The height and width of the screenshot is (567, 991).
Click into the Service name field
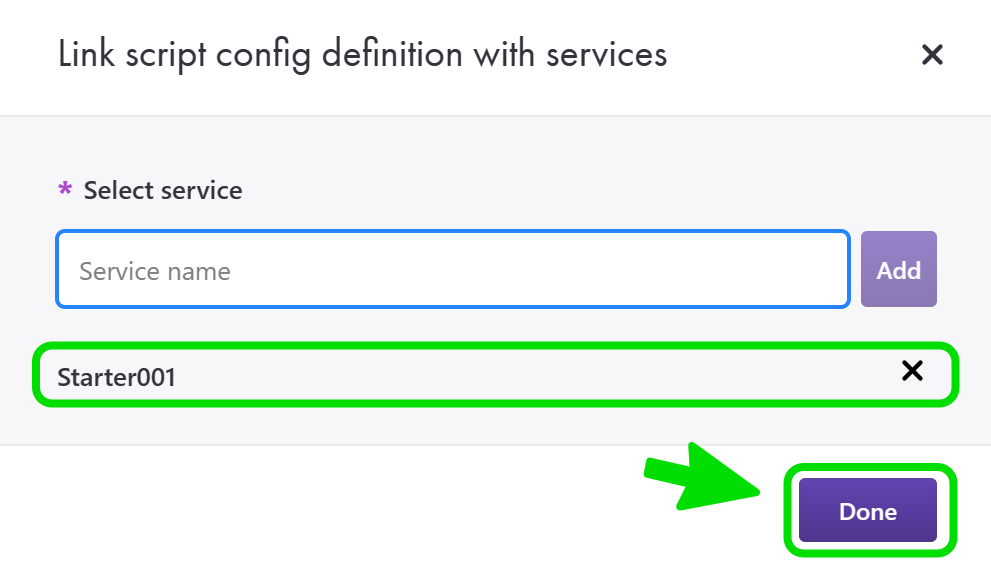click(x=452, y=270)
